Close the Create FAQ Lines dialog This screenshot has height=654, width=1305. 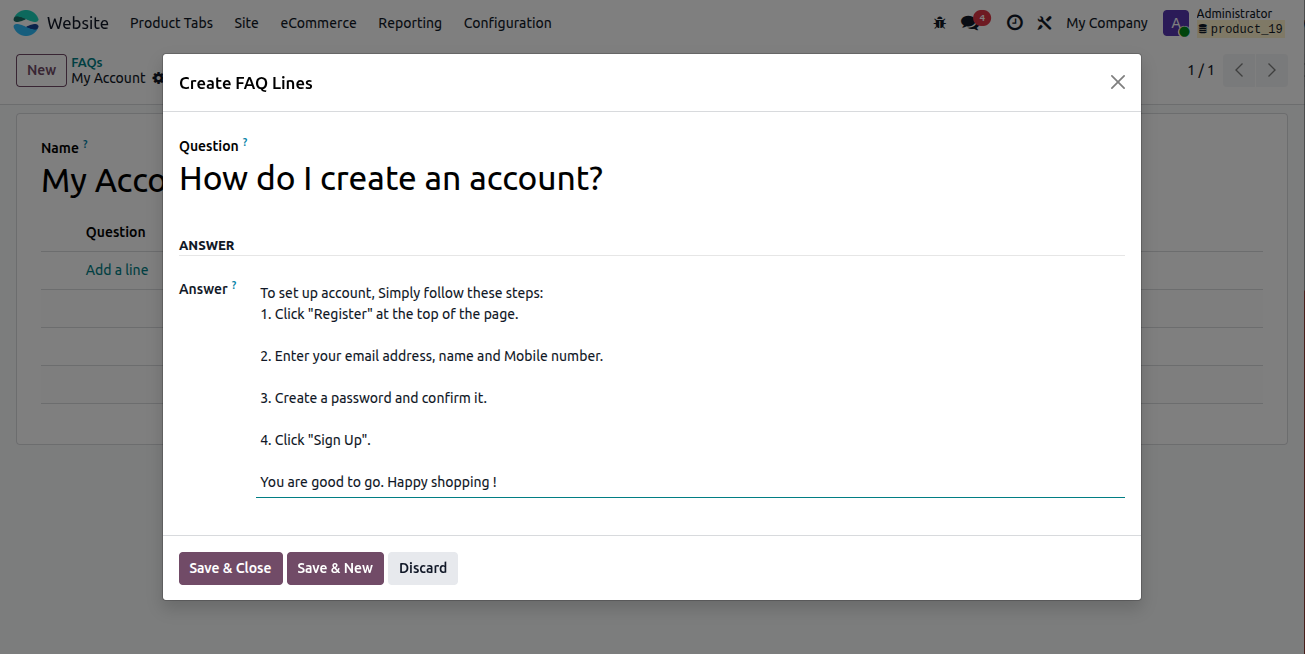tap(1118, 82)
